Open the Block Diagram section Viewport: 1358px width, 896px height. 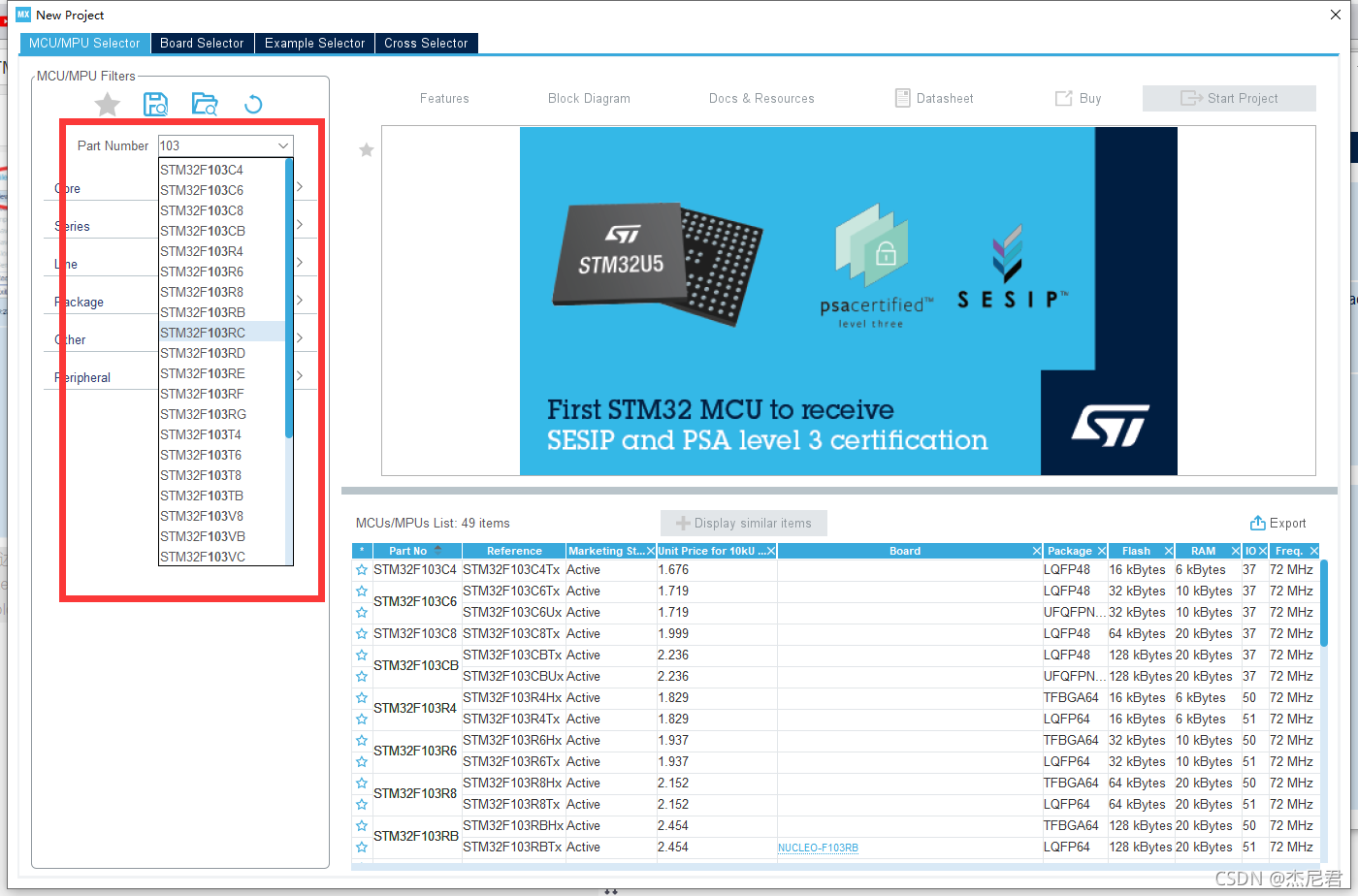(x=589, y=98)
